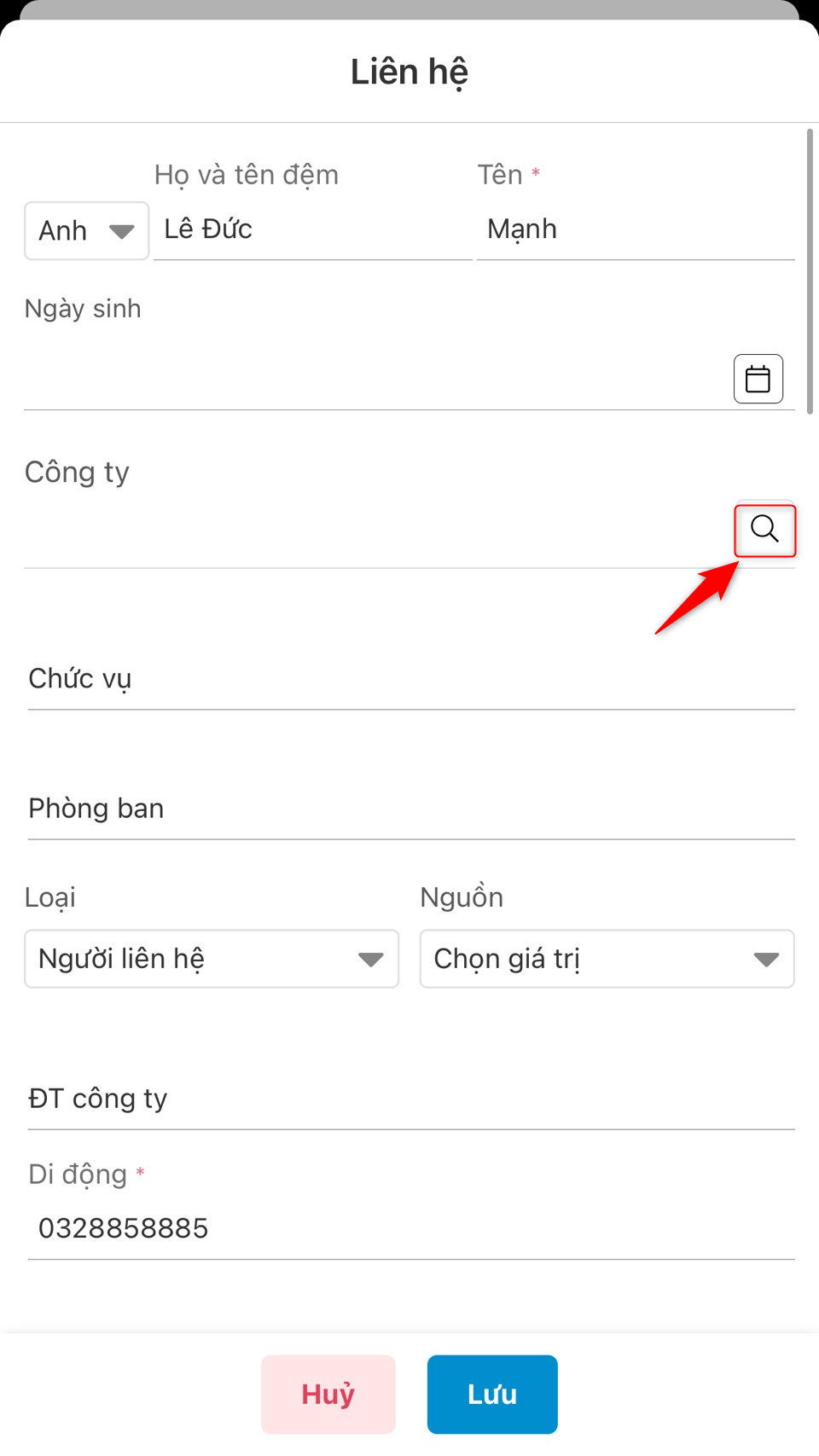Click the Lưu save button
The width and height of the screenshot is (819, 1456).
point(492,1394)
